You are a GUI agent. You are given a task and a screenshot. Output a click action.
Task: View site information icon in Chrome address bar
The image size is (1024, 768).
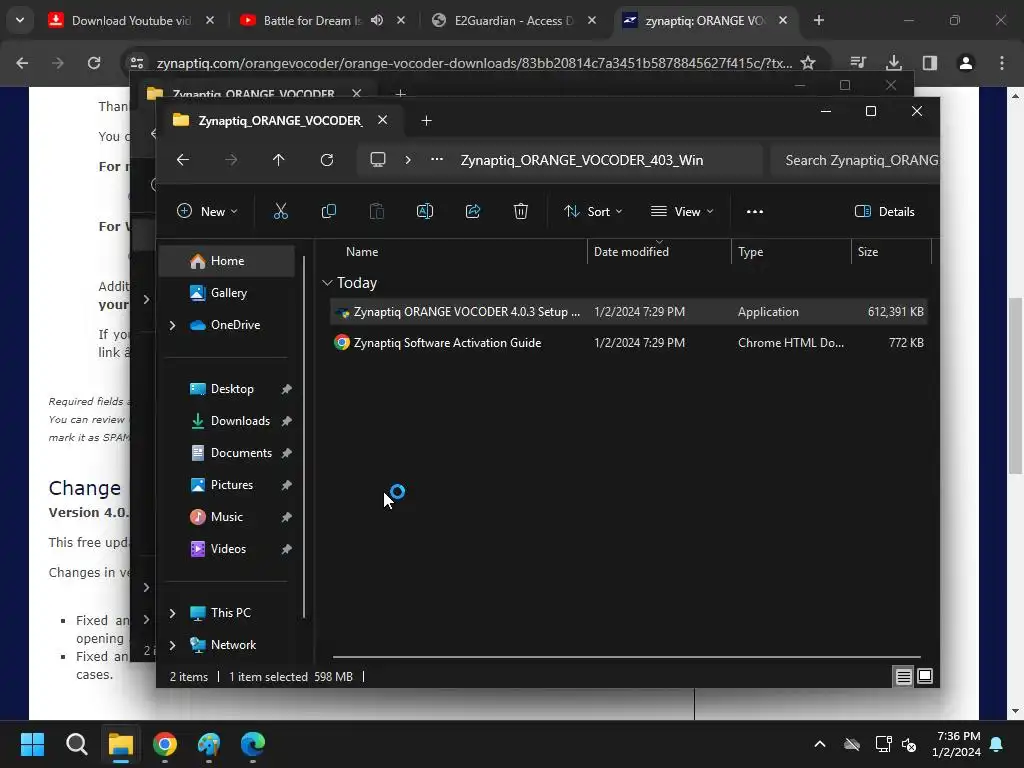tap(137, 63)
